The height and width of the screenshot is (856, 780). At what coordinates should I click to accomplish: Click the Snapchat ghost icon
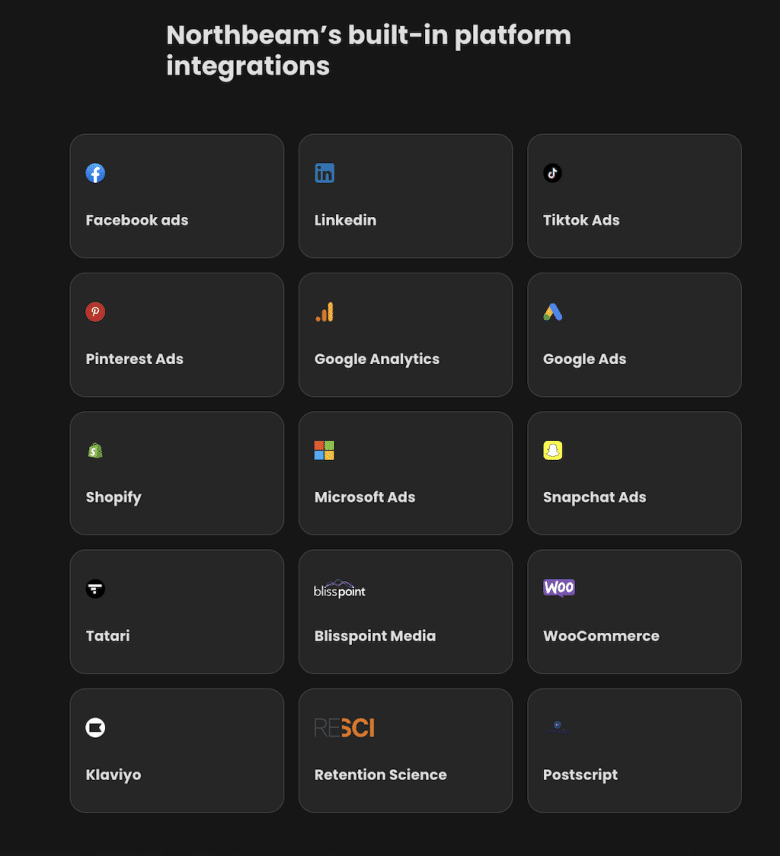(x=553, y=450)
